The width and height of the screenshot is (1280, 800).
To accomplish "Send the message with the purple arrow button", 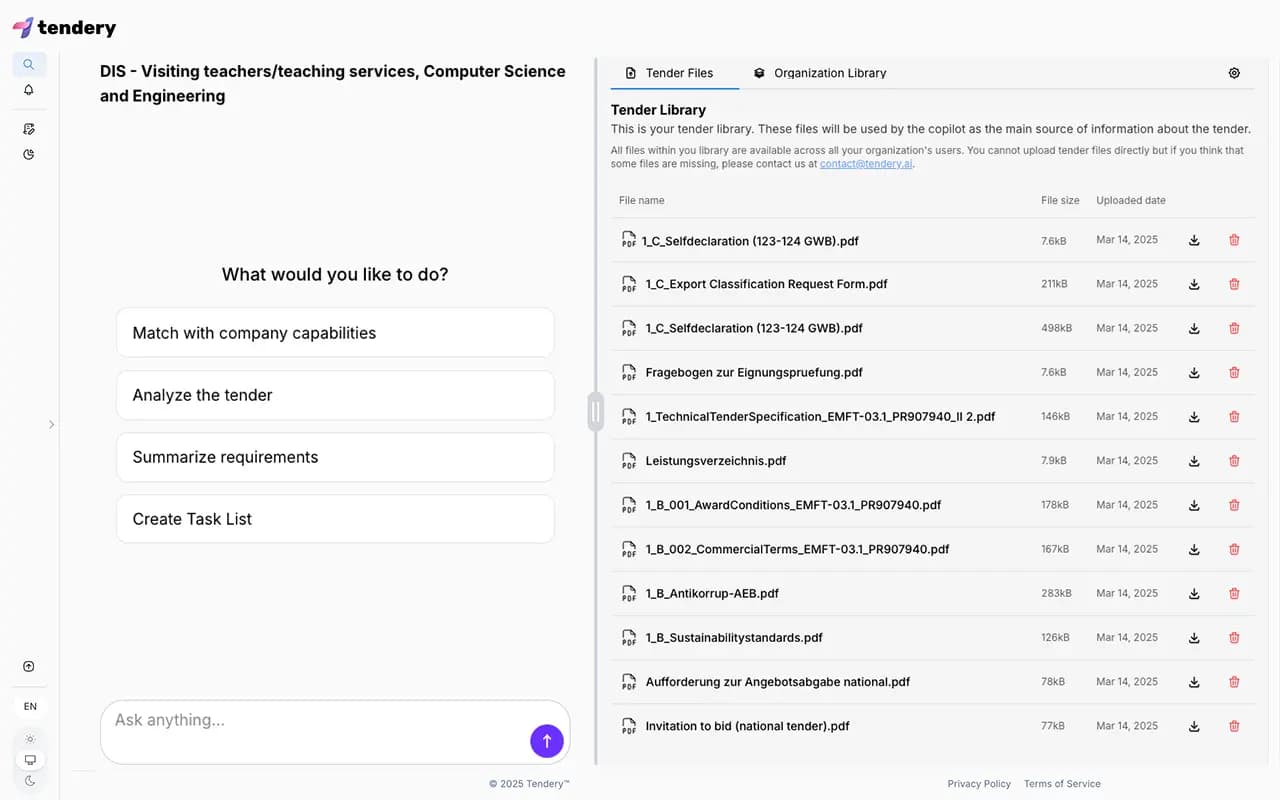I will coord(547,740).
